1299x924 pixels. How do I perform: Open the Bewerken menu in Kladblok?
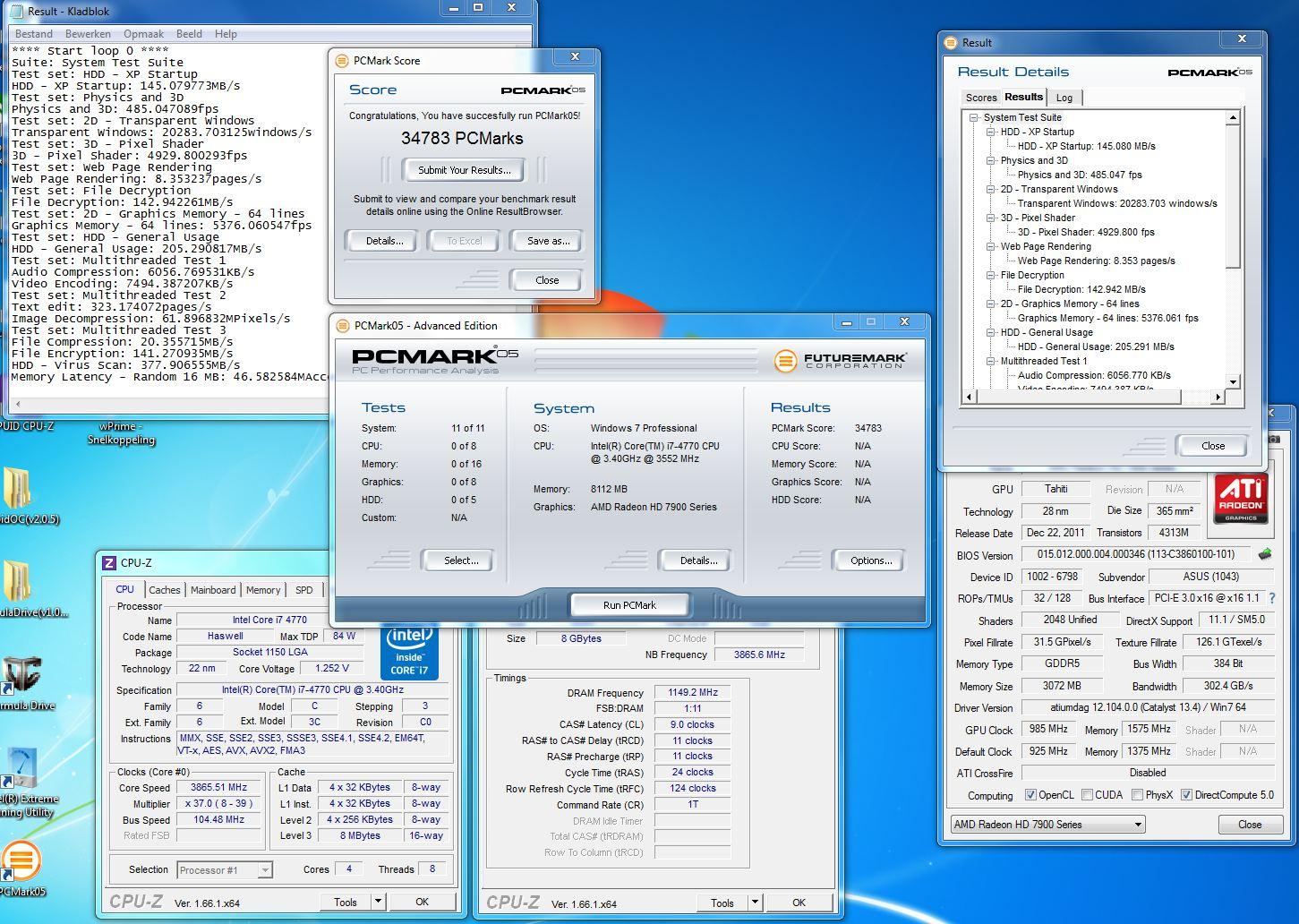[x=88, y=34]
